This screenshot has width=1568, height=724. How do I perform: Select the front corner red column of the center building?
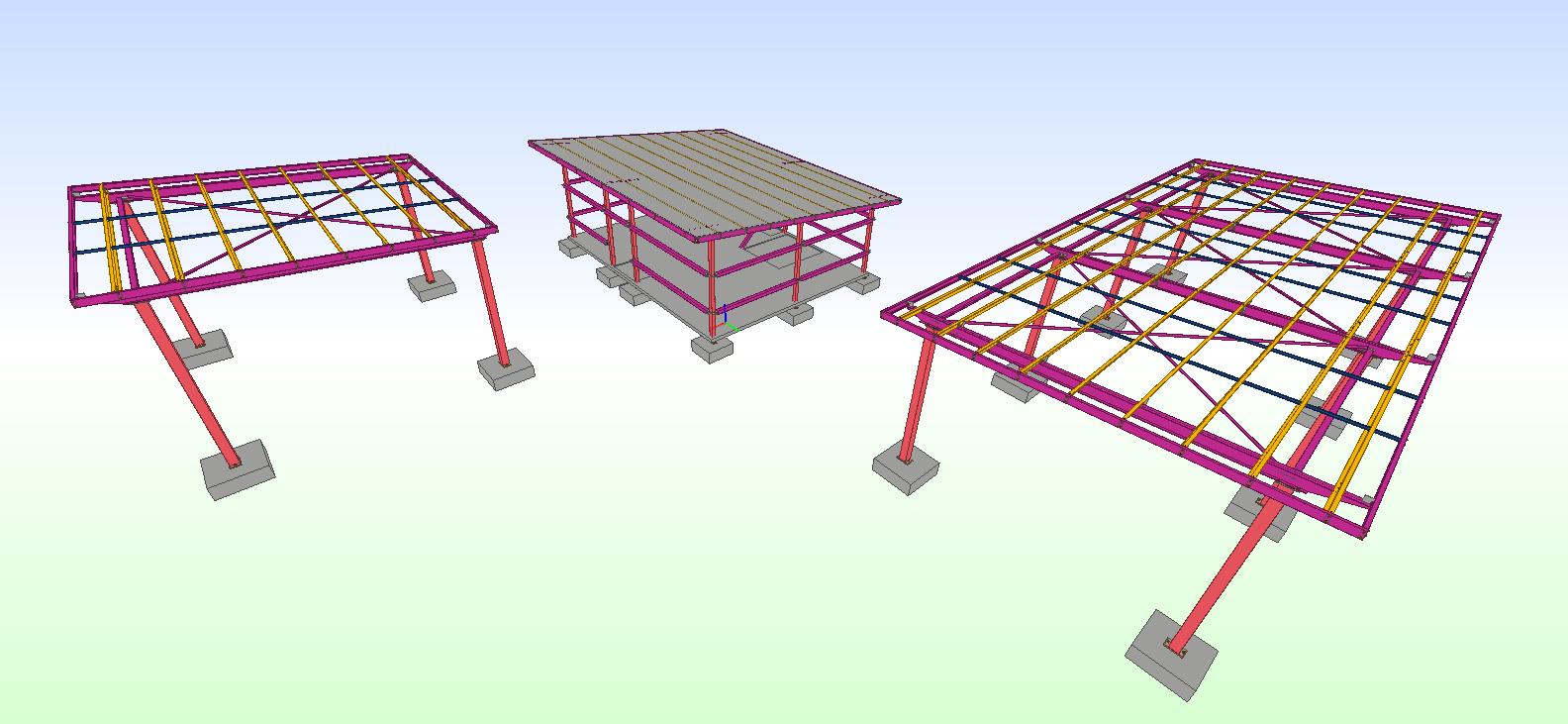point(712,287)
